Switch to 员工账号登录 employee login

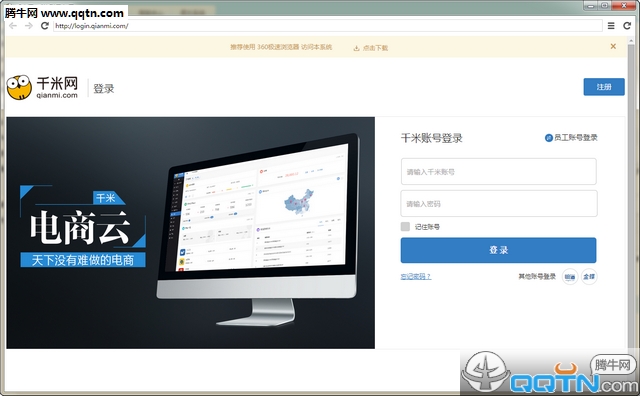571,138
